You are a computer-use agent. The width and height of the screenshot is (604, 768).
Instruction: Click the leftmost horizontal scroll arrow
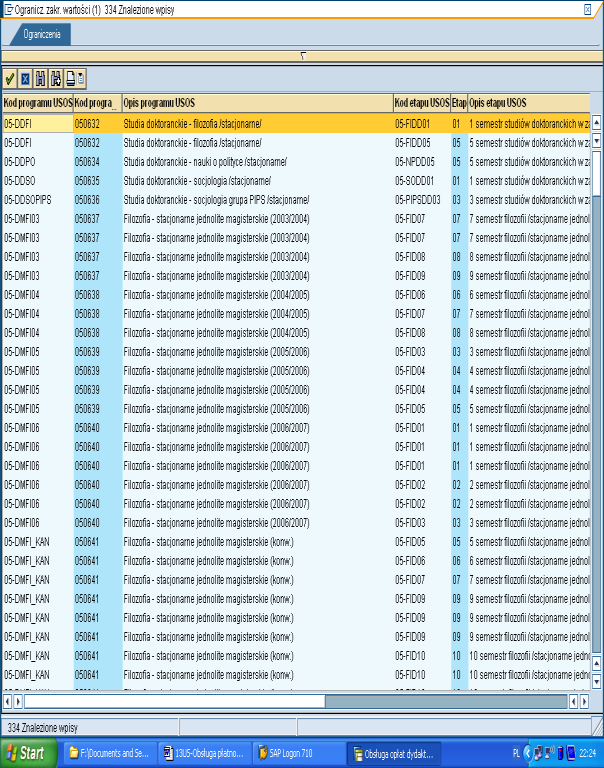pos(7,701)
